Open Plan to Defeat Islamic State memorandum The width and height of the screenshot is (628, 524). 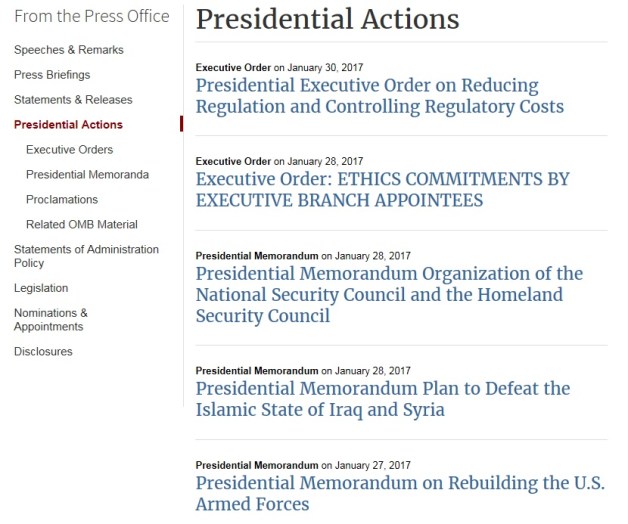[383, 399]
